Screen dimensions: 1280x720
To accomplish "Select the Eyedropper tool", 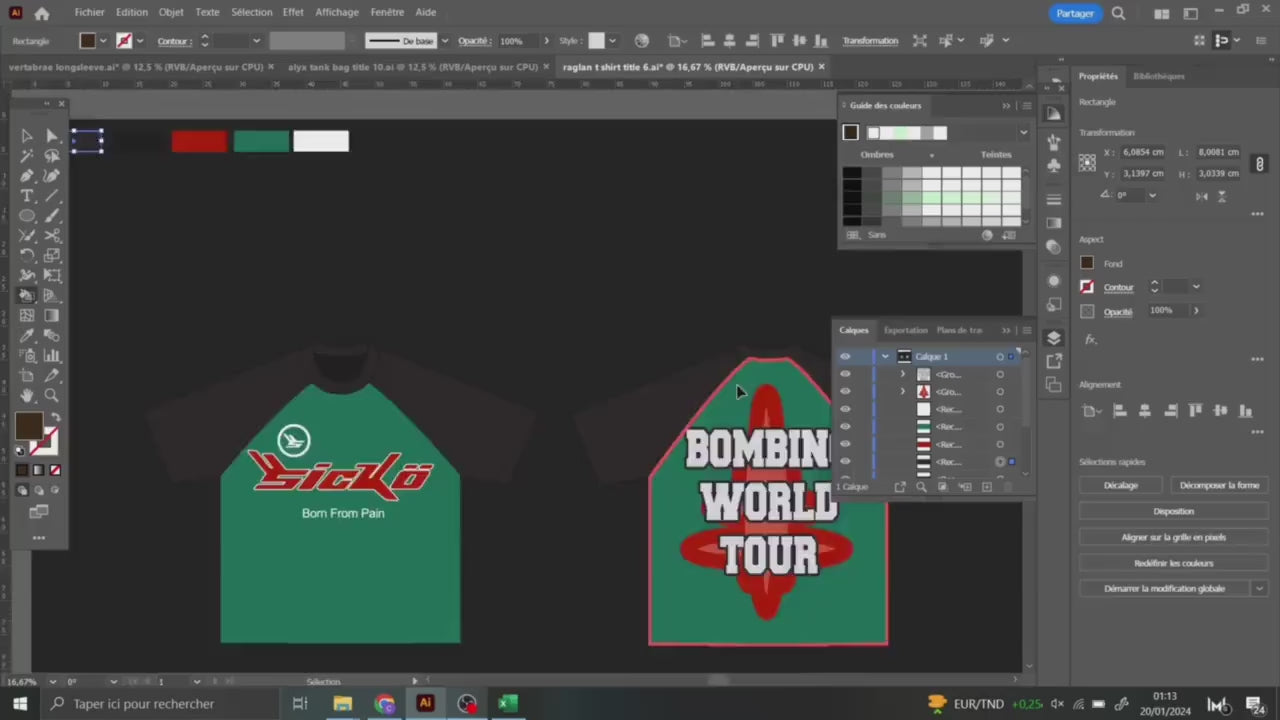I will point(27,336).
